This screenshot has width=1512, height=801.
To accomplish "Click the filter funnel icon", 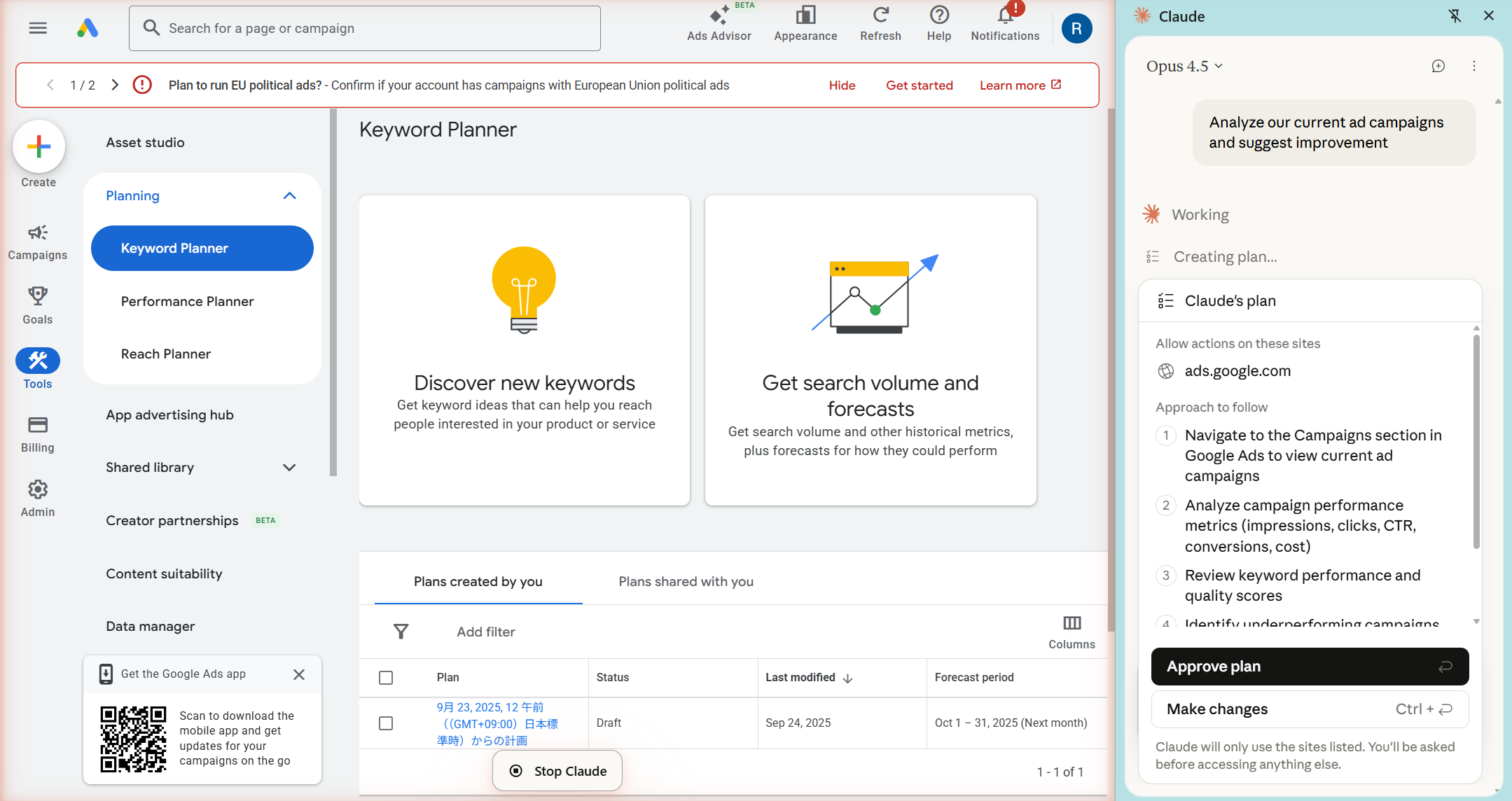I will pos(401,632).
